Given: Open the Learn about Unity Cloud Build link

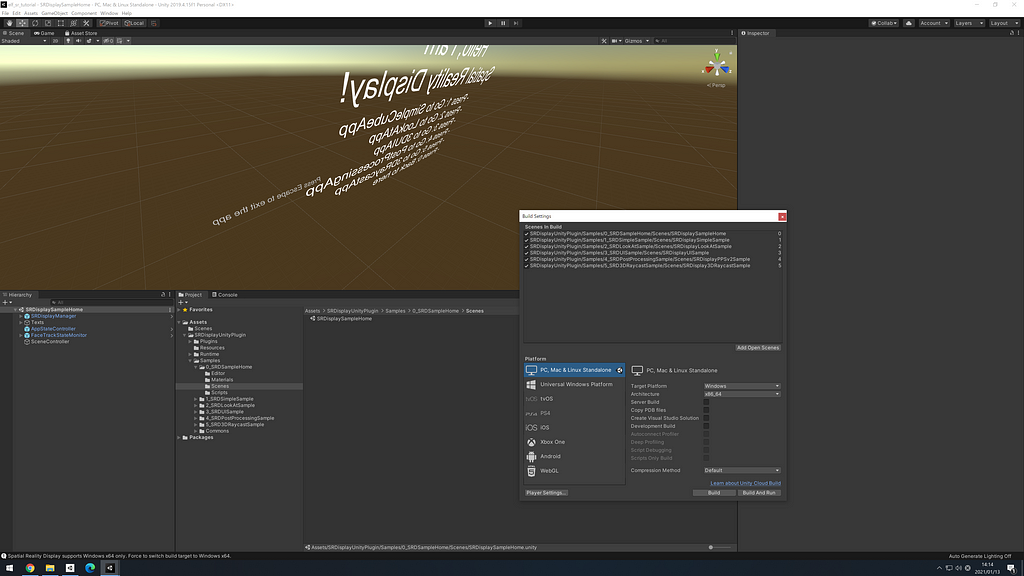Looking at the screenshot, I should pyautogui.click(x=745, y=483).
